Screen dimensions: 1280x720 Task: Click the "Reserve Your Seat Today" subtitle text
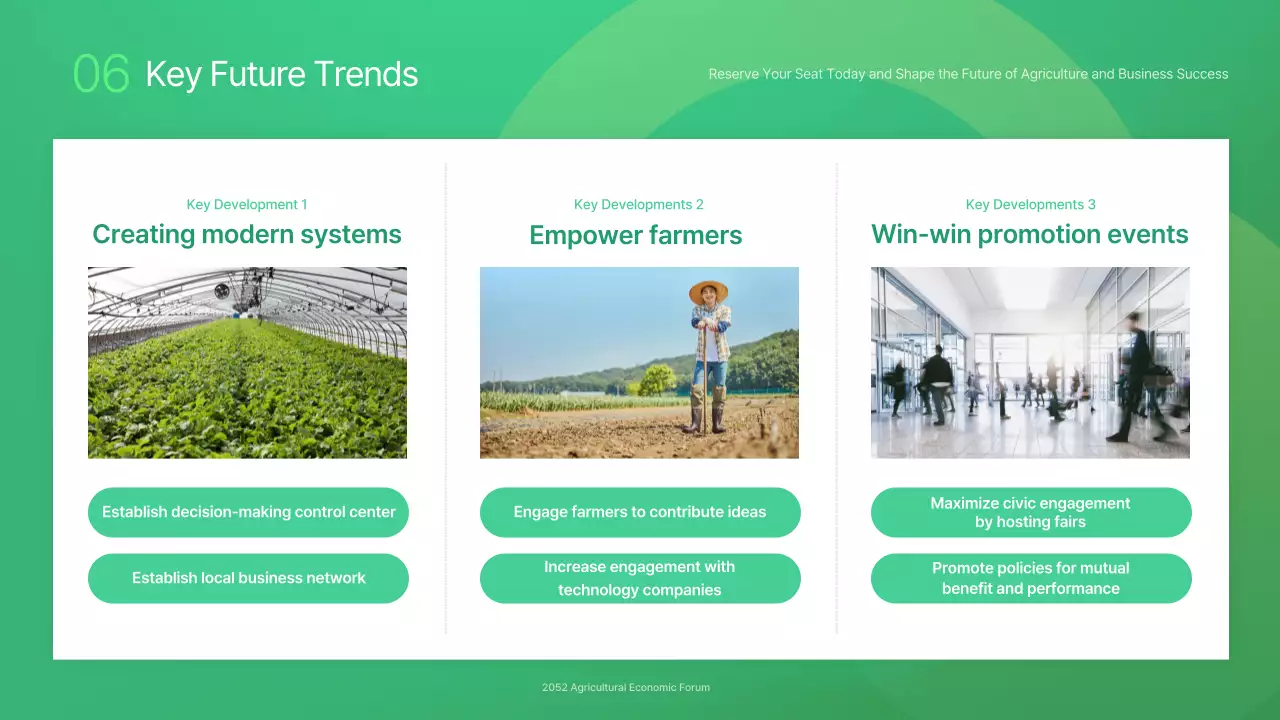(968, 73)
